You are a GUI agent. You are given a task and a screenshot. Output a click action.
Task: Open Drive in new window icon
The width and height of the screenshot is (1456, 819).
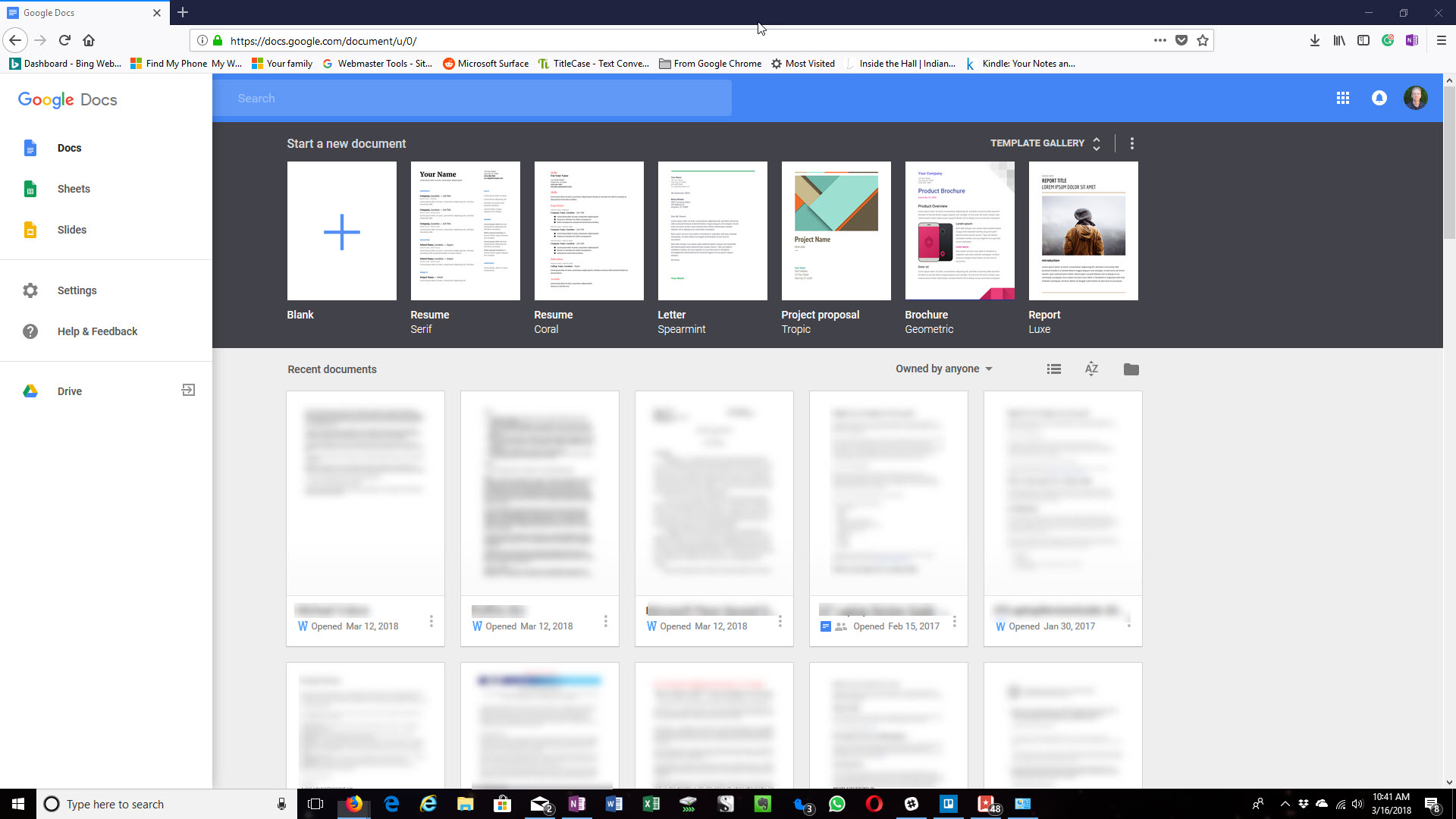(x=189, y=390)
